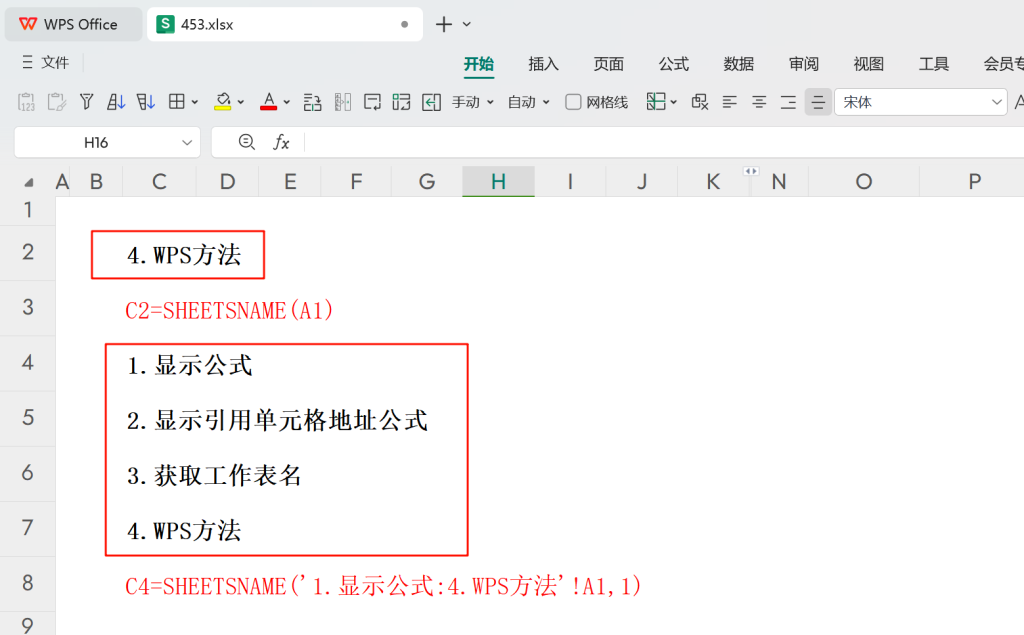1024x635 pixels.
Task: Click the text 2.显示引用单元格地址公式
Action: (278, 421)
